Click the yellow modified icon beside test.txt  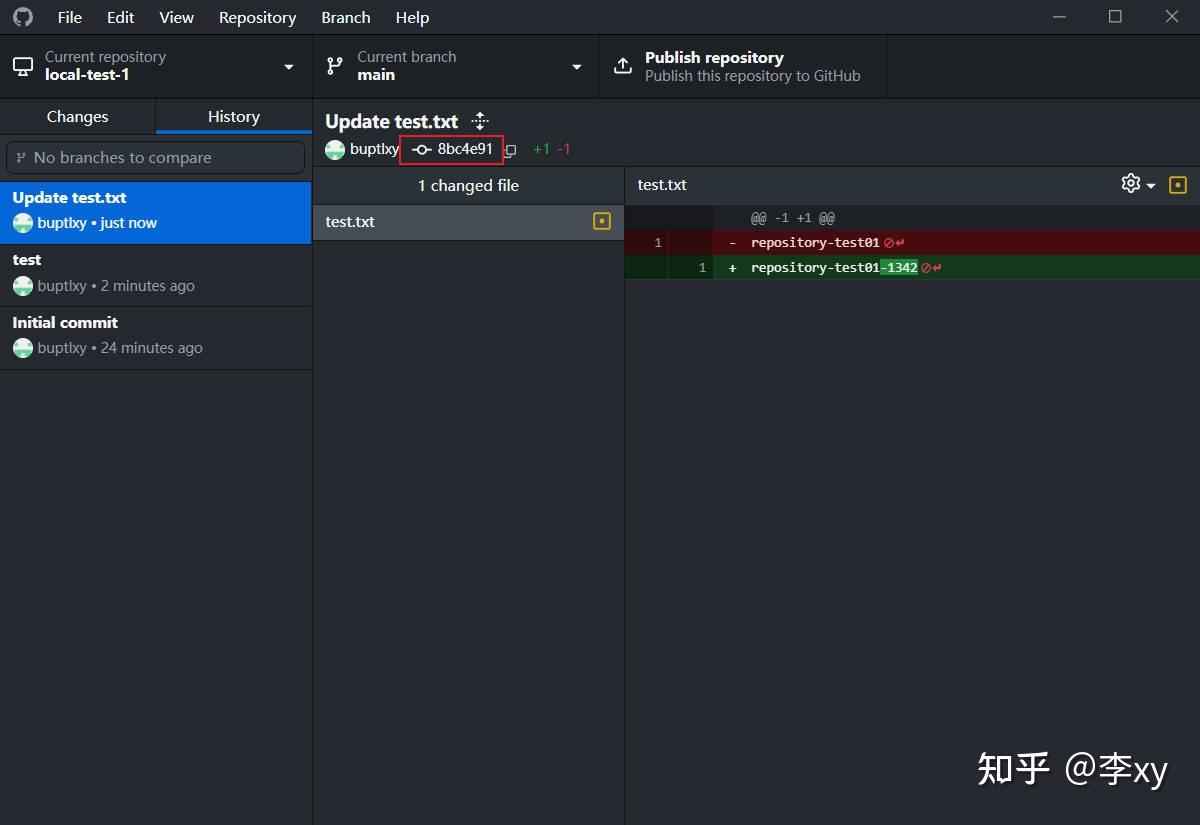(x=601, y=222)
